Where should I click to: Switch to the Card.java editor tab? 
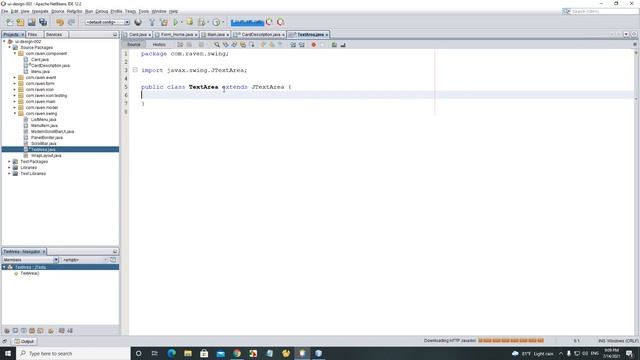(138, 35)
